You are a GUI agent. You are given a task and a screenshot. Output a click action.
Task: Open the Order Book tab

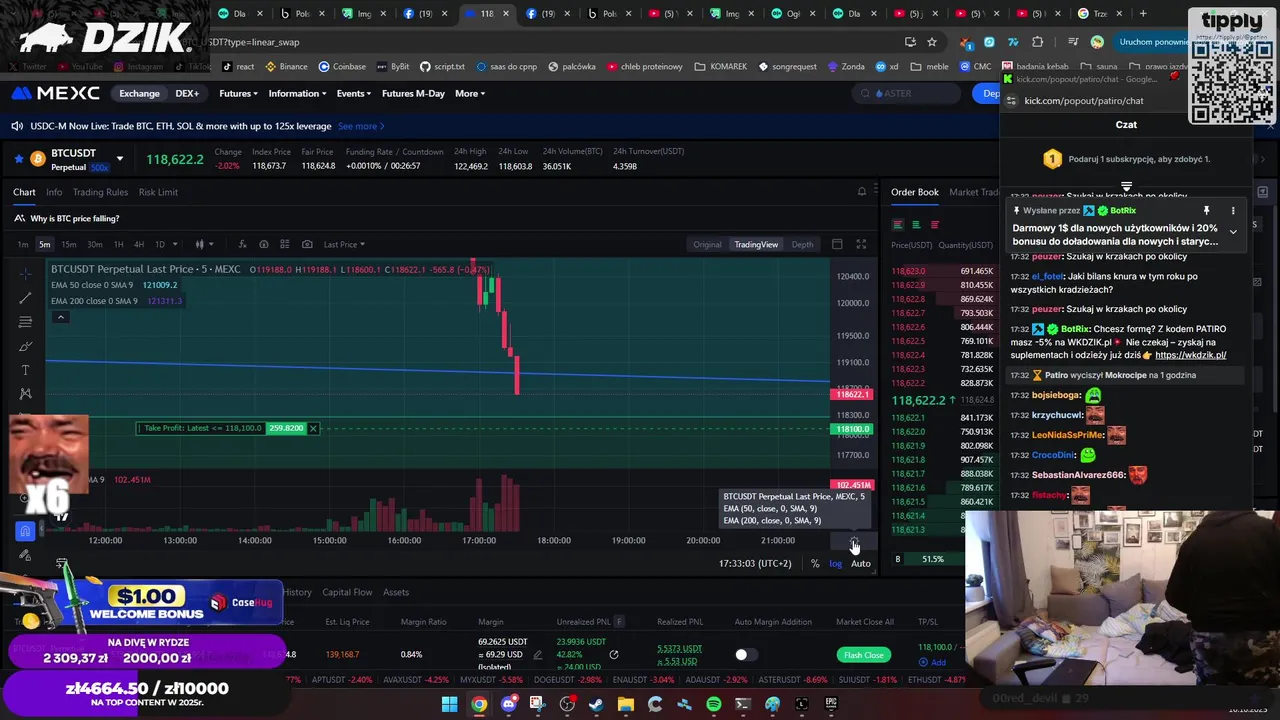point(915,192)
